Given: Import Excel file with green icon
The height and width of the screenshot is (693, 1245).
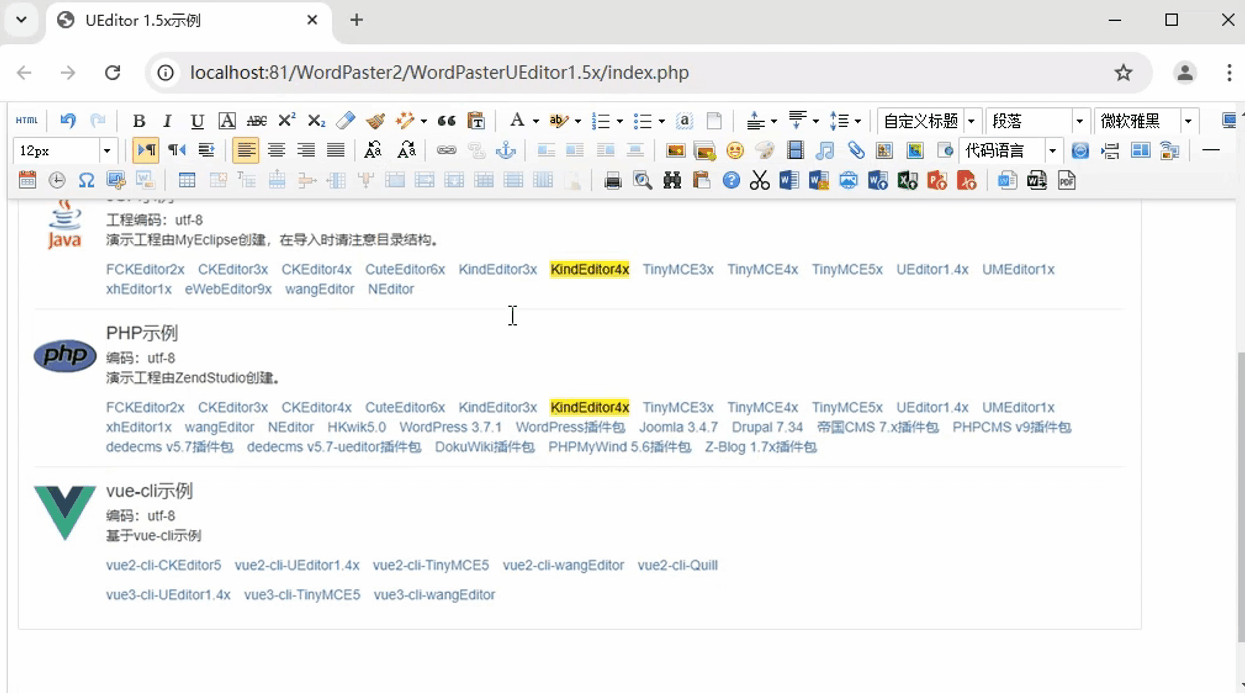Looking at the screenshot, I should [908, 181].
